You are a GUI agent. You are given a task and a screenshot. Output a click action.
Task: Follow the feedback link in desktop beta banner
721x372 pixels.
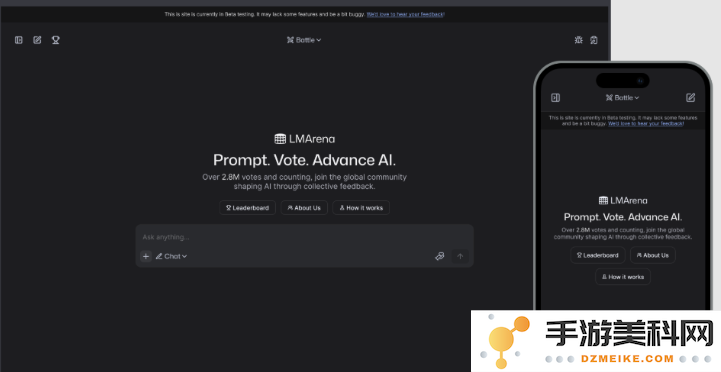pos(406,14)
